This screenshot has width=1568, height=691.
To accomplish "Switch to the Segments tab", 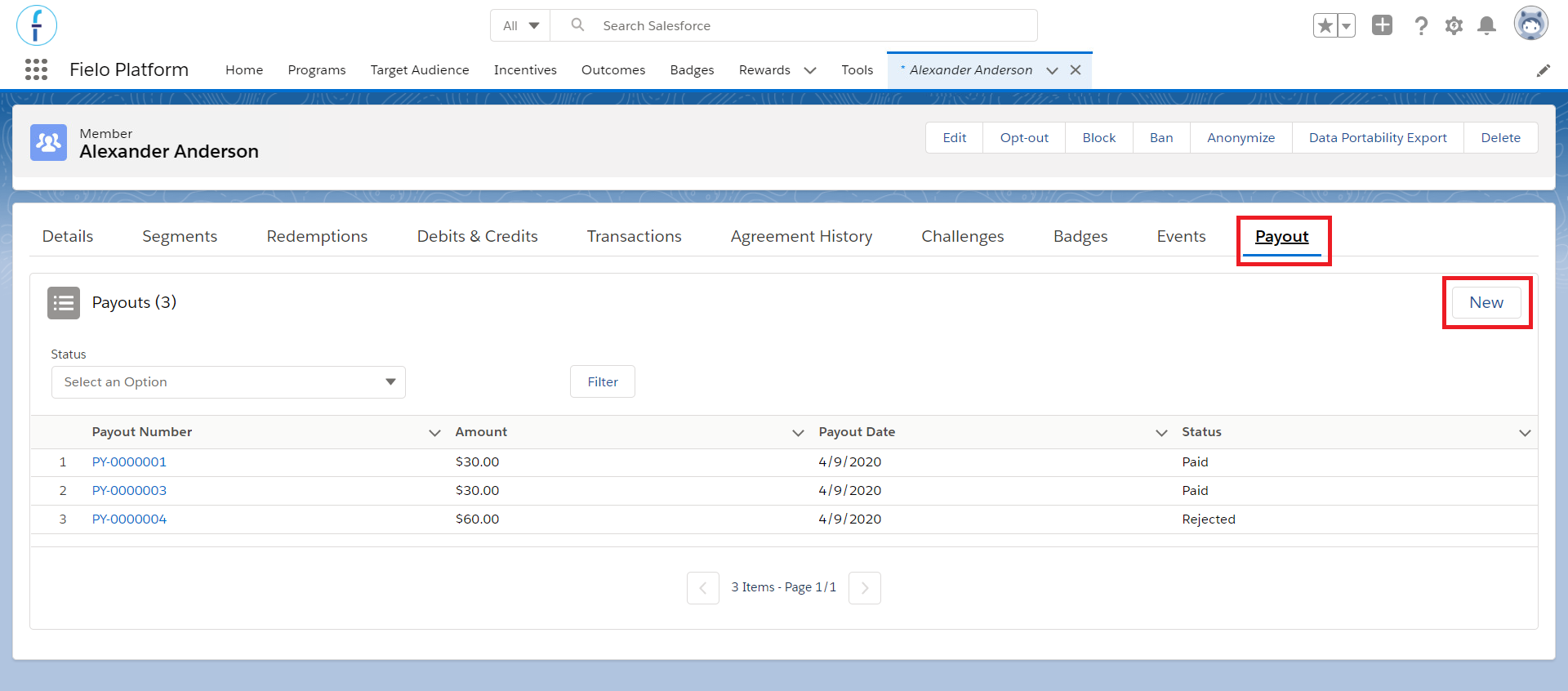I will pos(180,236).
